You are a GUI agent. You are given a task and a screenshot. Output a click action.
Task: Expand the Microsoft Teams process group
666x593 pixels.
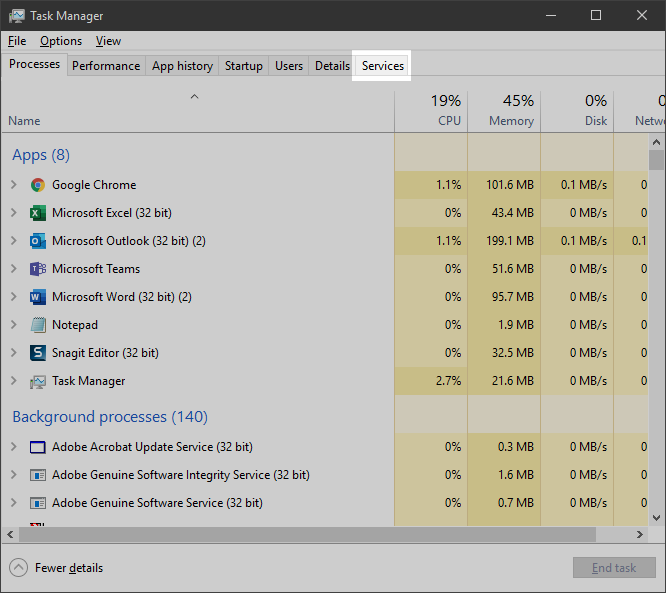(x=14, y=269)
